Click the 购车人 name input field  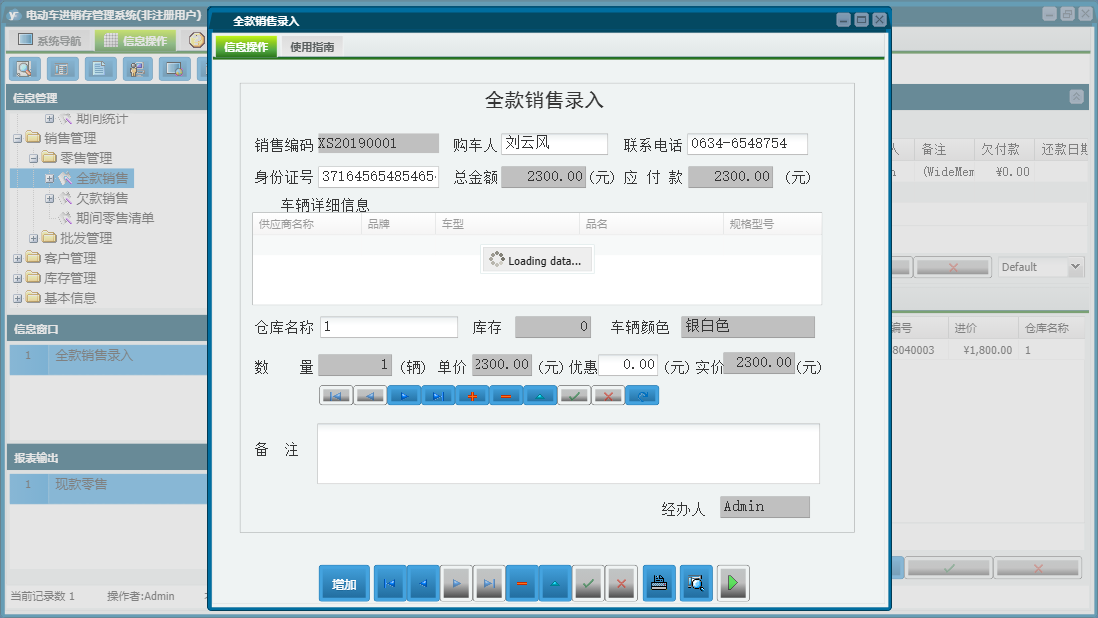554,143
